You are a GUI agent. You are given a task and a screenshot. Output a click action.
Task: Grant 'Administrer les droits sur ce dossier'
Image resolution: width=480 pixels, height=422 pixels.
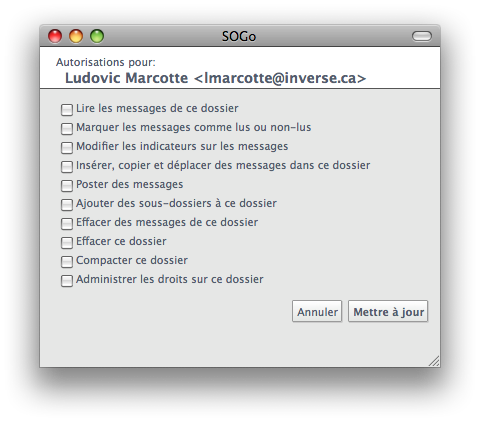coord(67,280)
